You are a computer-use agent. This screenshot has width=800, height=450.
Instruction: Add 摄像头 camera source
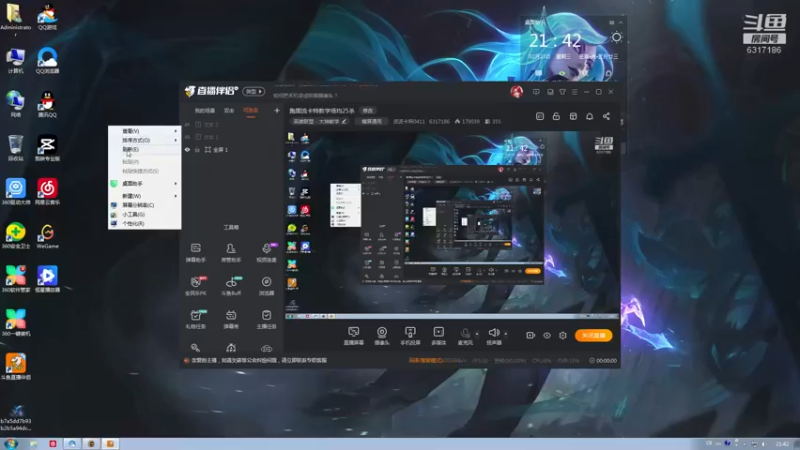coord(382,336)
